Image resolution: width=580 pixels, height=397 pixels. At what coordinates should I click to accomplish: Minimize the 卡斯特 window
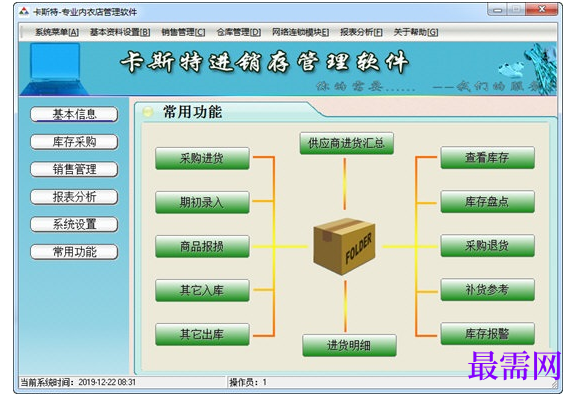tap(498, 10)
